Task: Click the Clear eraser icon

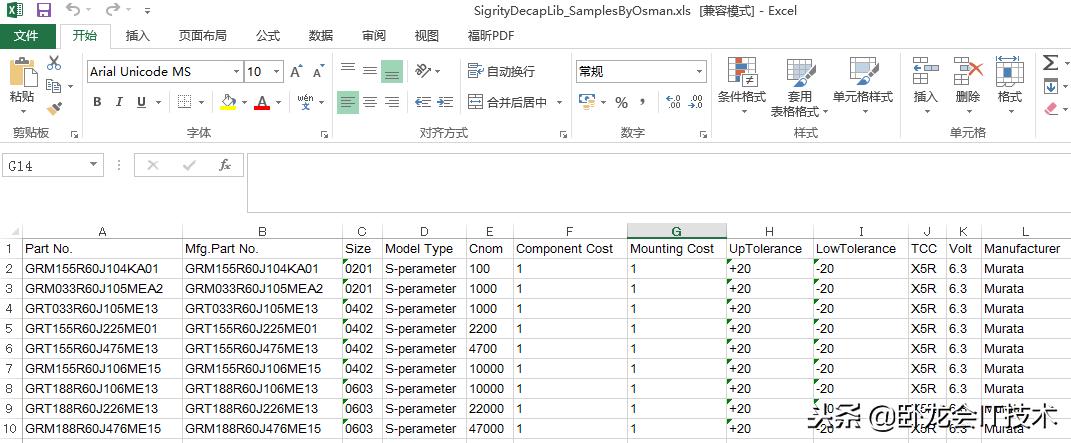Action: tap(1051, 109)
